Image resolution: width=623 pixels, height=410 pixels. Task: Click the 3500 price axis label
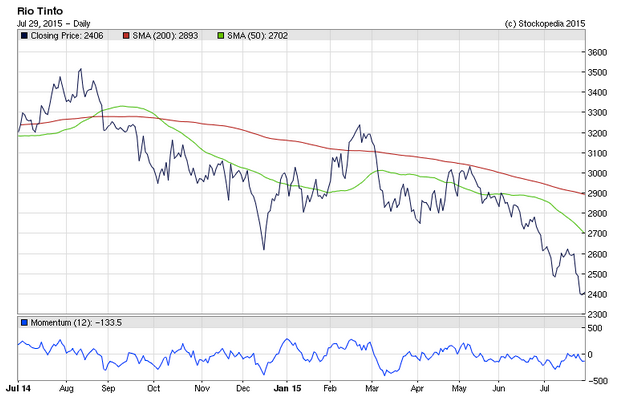tap(597, 72)
